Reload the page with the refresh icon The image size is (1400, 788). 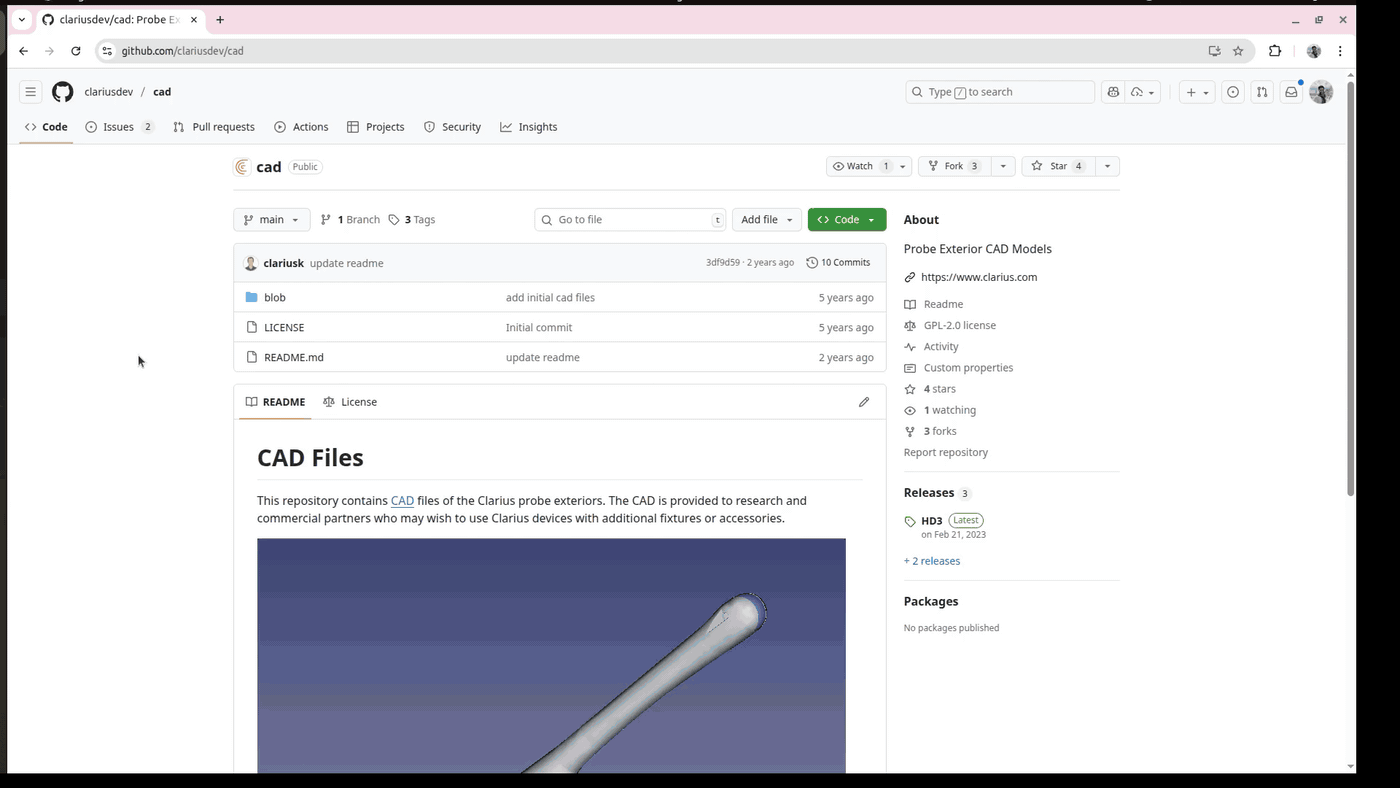(x=76, y=51)
